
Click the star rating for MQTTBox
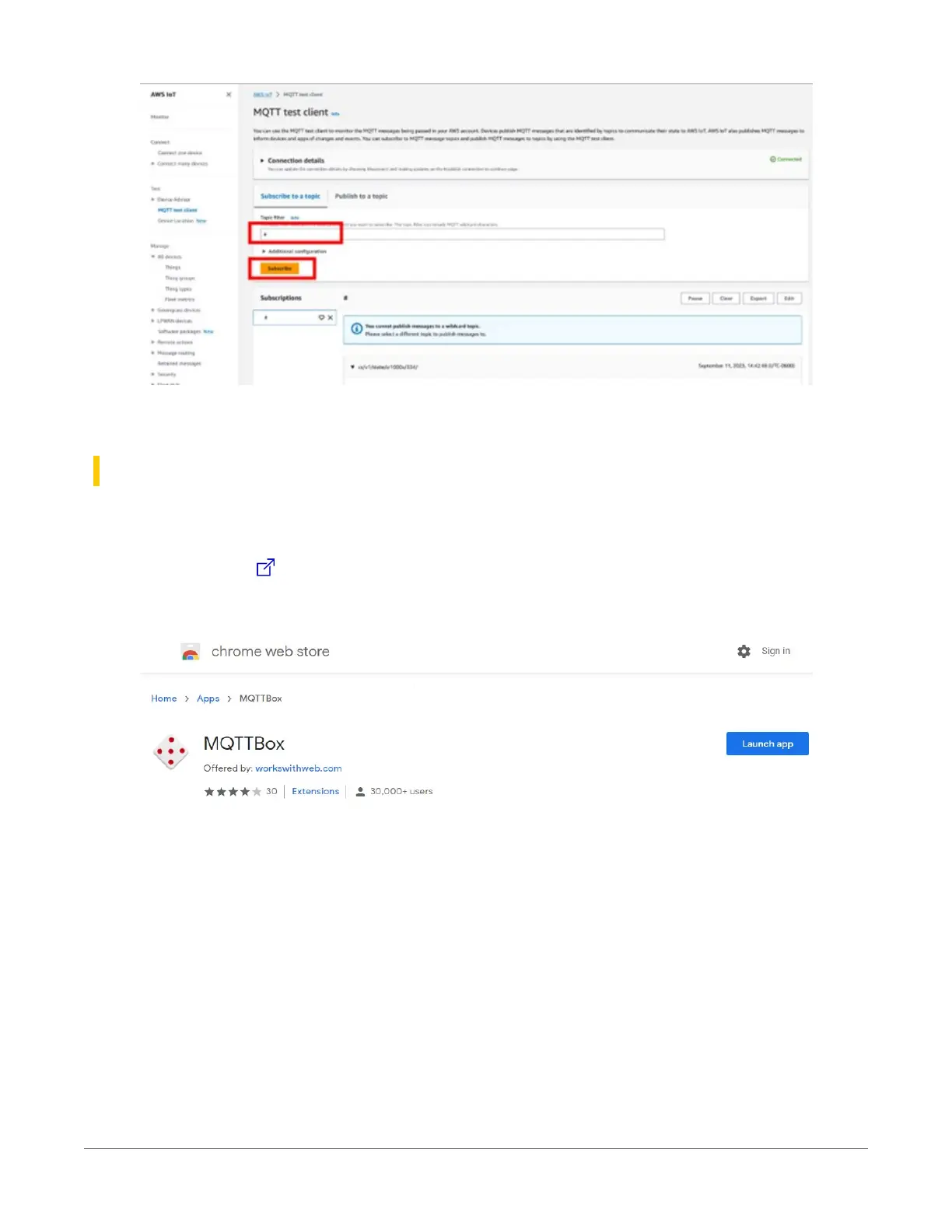pos(233,792)
